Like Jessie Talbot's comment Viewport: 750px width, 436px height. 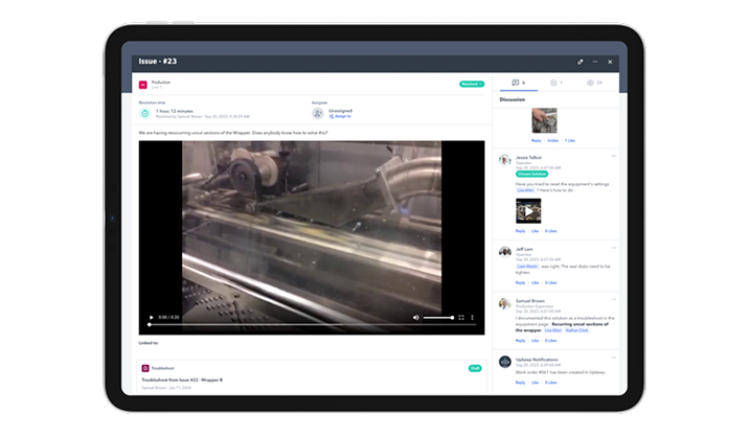pyautogui.click(x=535, y=231)
